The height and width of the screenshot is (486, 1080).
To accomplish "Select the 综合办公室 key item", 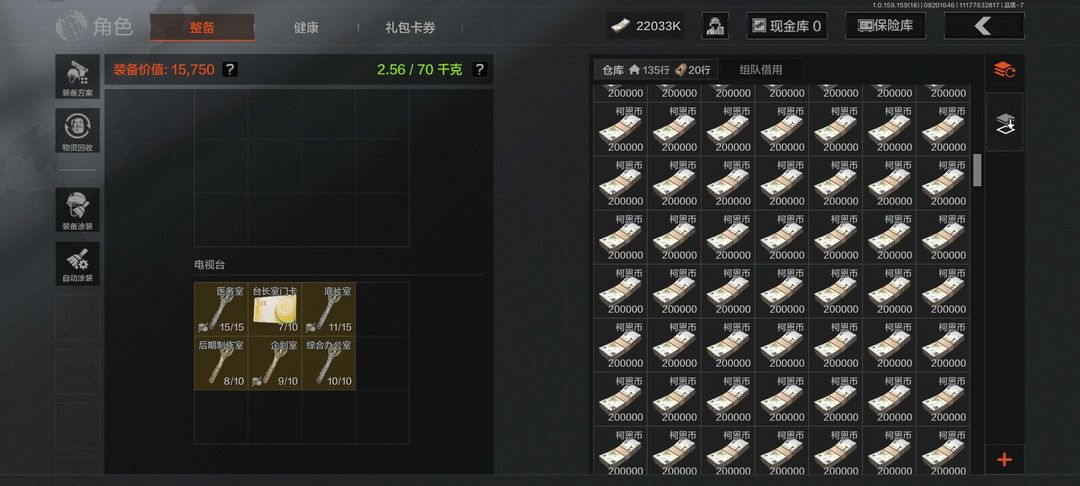I will click(x=329, y=363).
